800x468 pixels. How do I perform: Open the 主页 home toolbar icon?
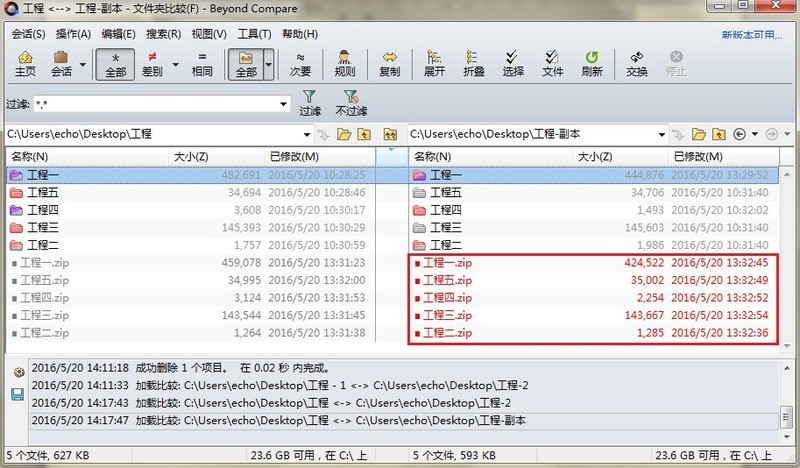[x=25, y=64]
